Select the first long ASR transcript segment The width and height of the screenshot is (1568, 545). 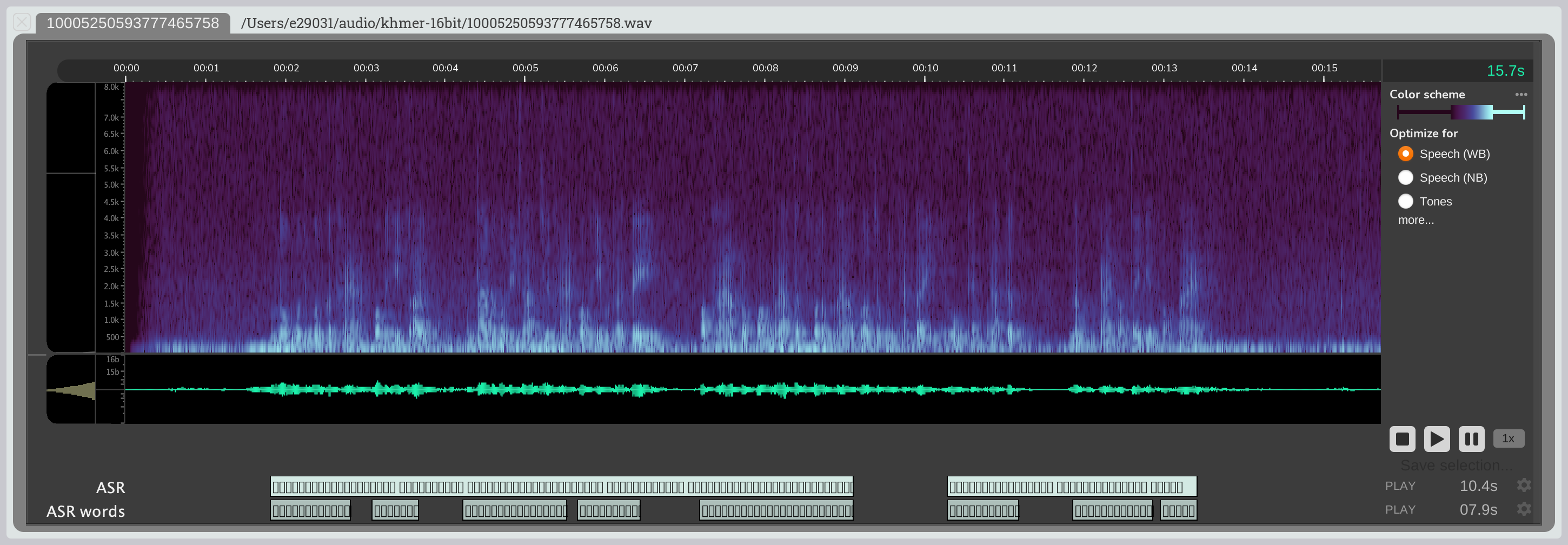point(561,487)
